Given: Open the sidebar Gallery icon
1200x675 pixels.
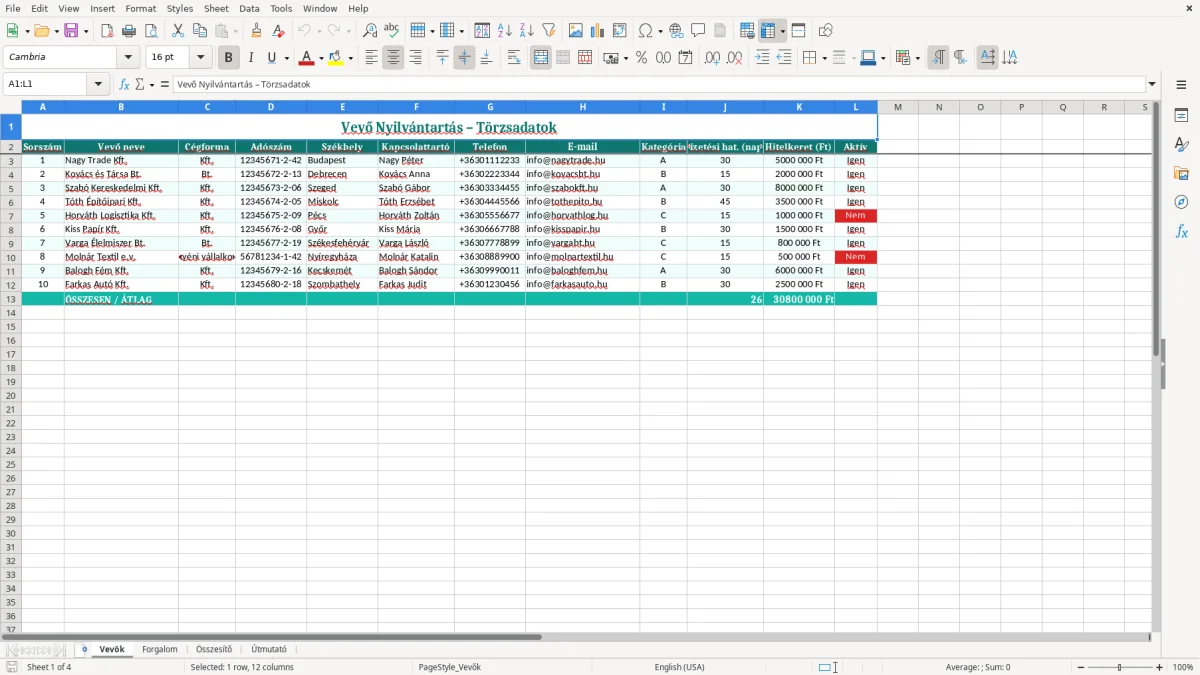Looking at the screenshot, I should 1181,174.
